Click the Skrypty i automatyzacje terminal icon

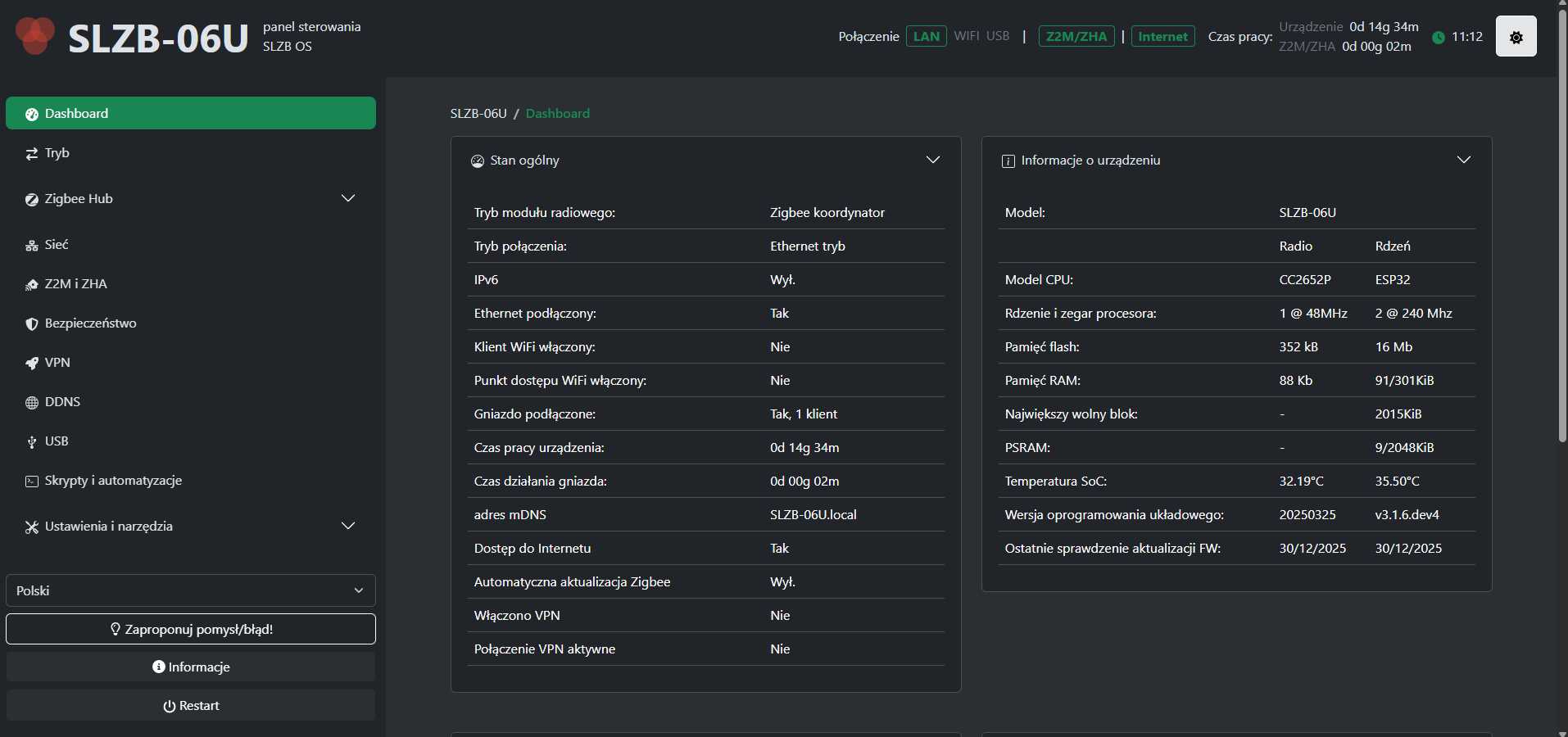32,482
